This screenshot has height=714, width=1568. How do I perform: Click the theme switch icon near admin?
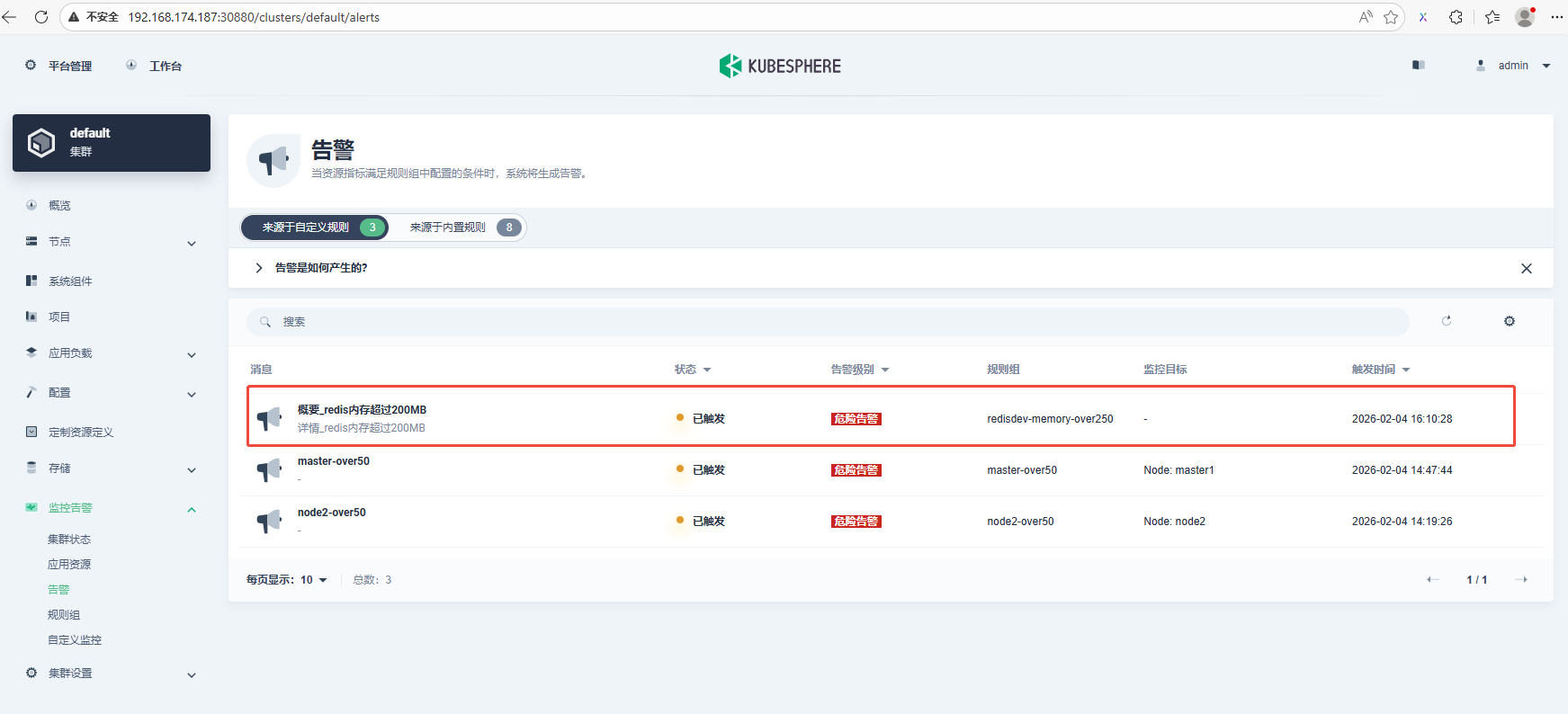(x=1419, y=66)
